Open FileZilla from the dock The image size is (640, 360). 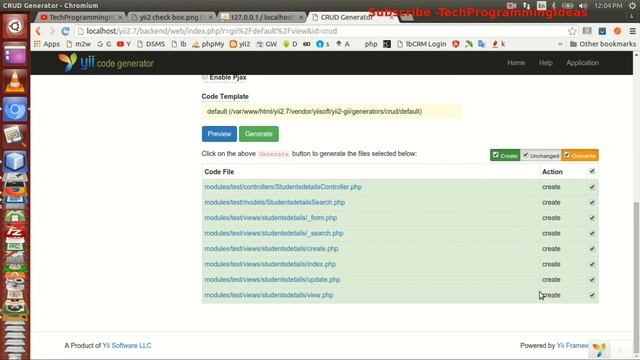[15, 232]
